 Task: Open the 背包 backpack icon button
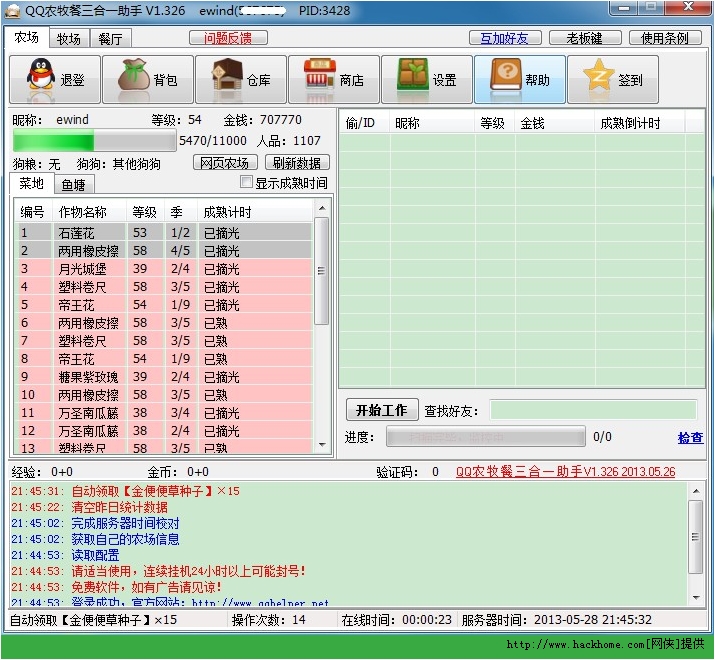[x=148, y=80]
